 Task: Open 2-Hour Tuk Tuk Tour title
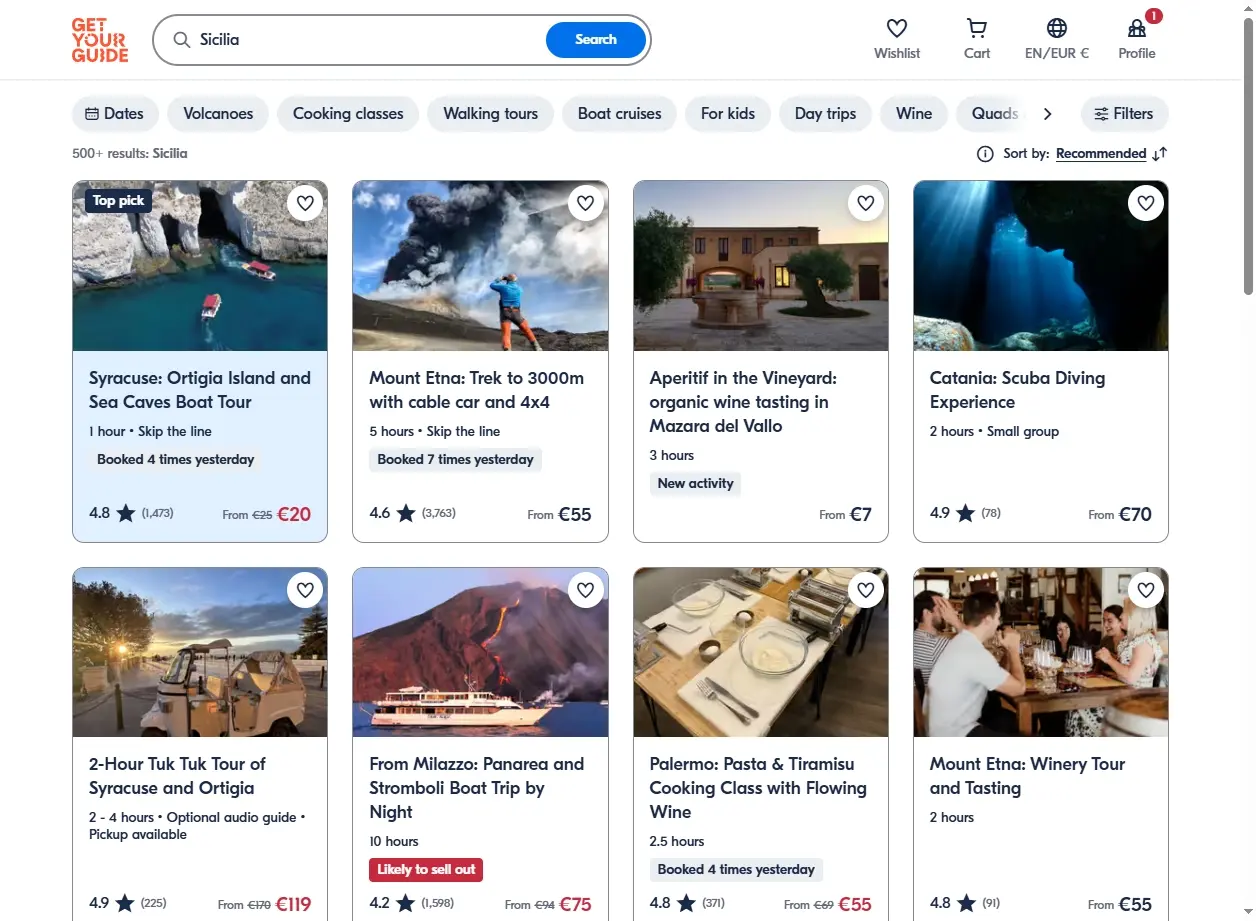point(178,776)
